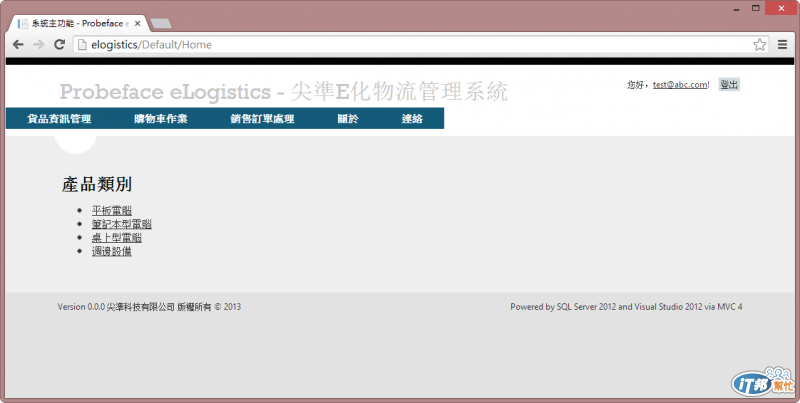
Task: Click the browser forward arrow
Action: coord(39,44)
